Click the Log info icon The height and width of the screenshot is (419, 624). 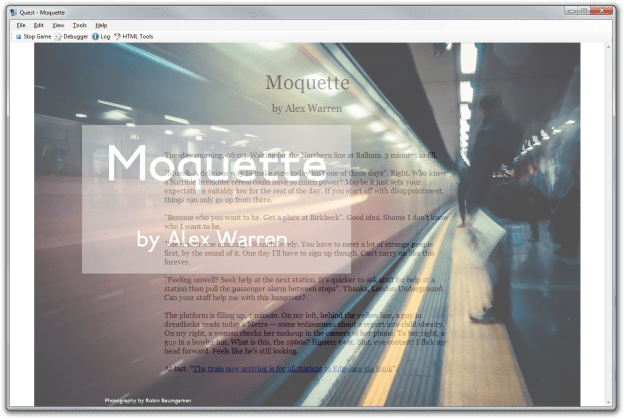[96, 37]
